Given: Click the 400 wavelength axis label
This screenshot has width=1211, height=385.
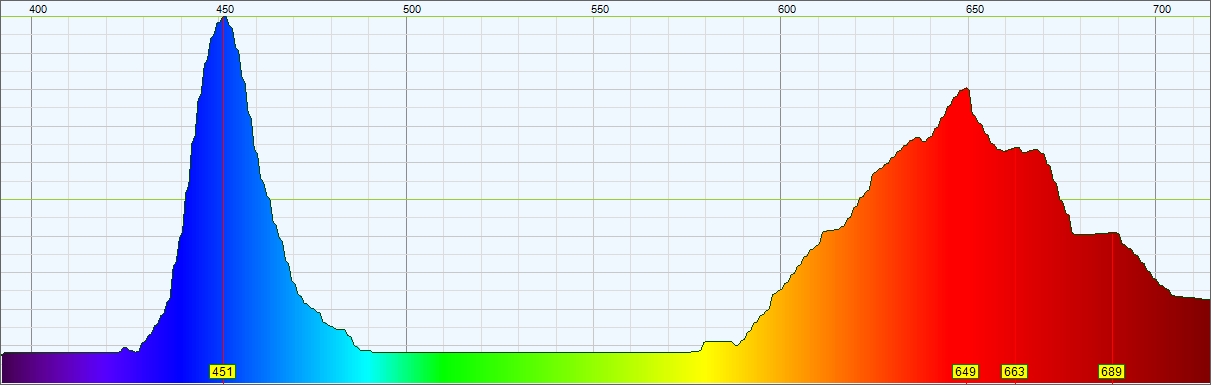Looking at the screenshot, I should (x=38, y=9).
